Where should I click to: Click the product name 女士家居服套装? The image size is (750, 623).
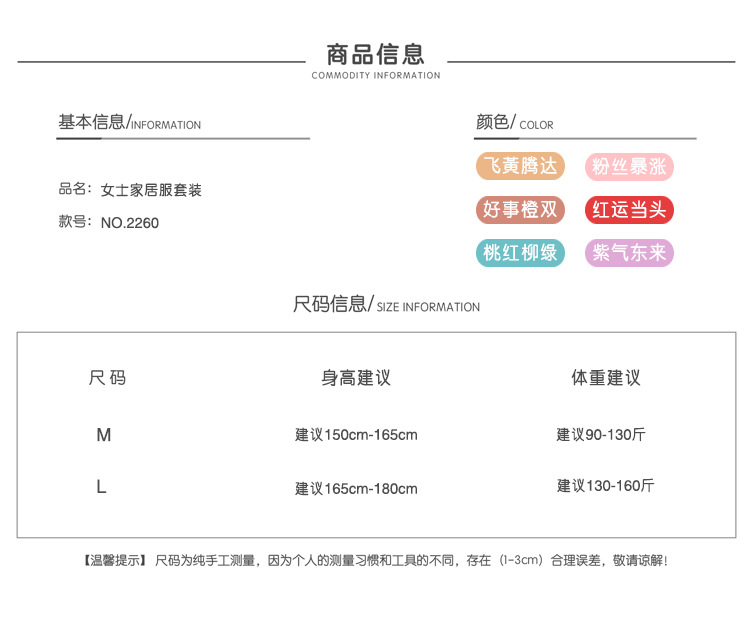(151, 190)
